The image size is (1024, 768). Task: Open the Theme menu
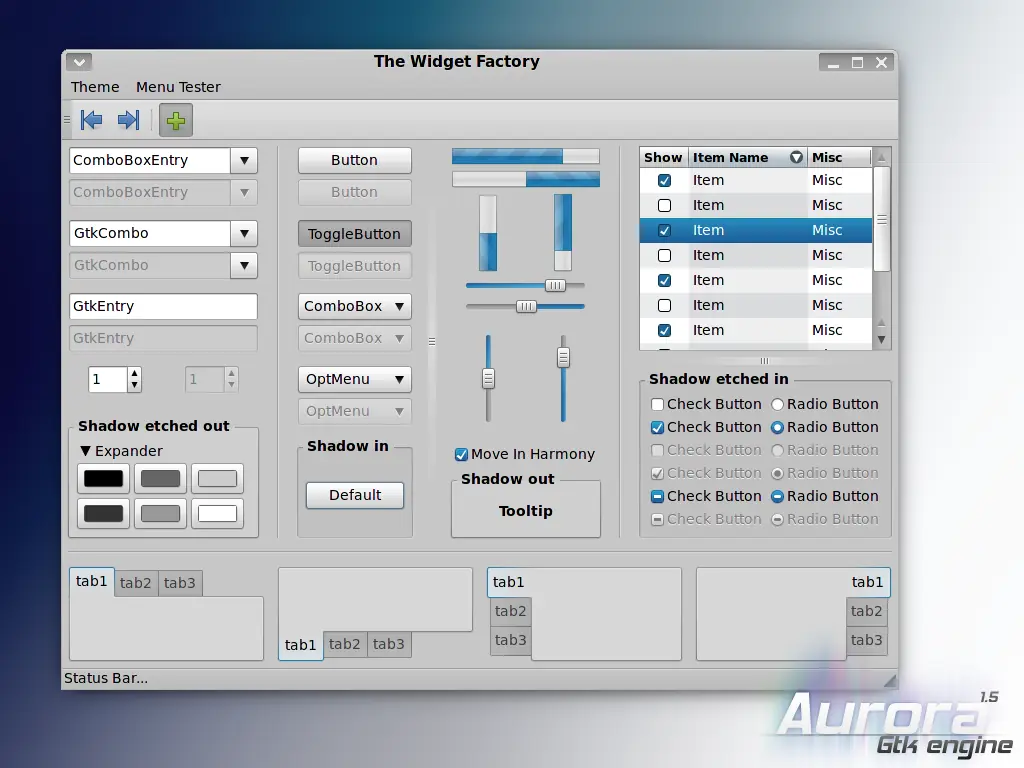pyautogui.click(x=95, y=87)
